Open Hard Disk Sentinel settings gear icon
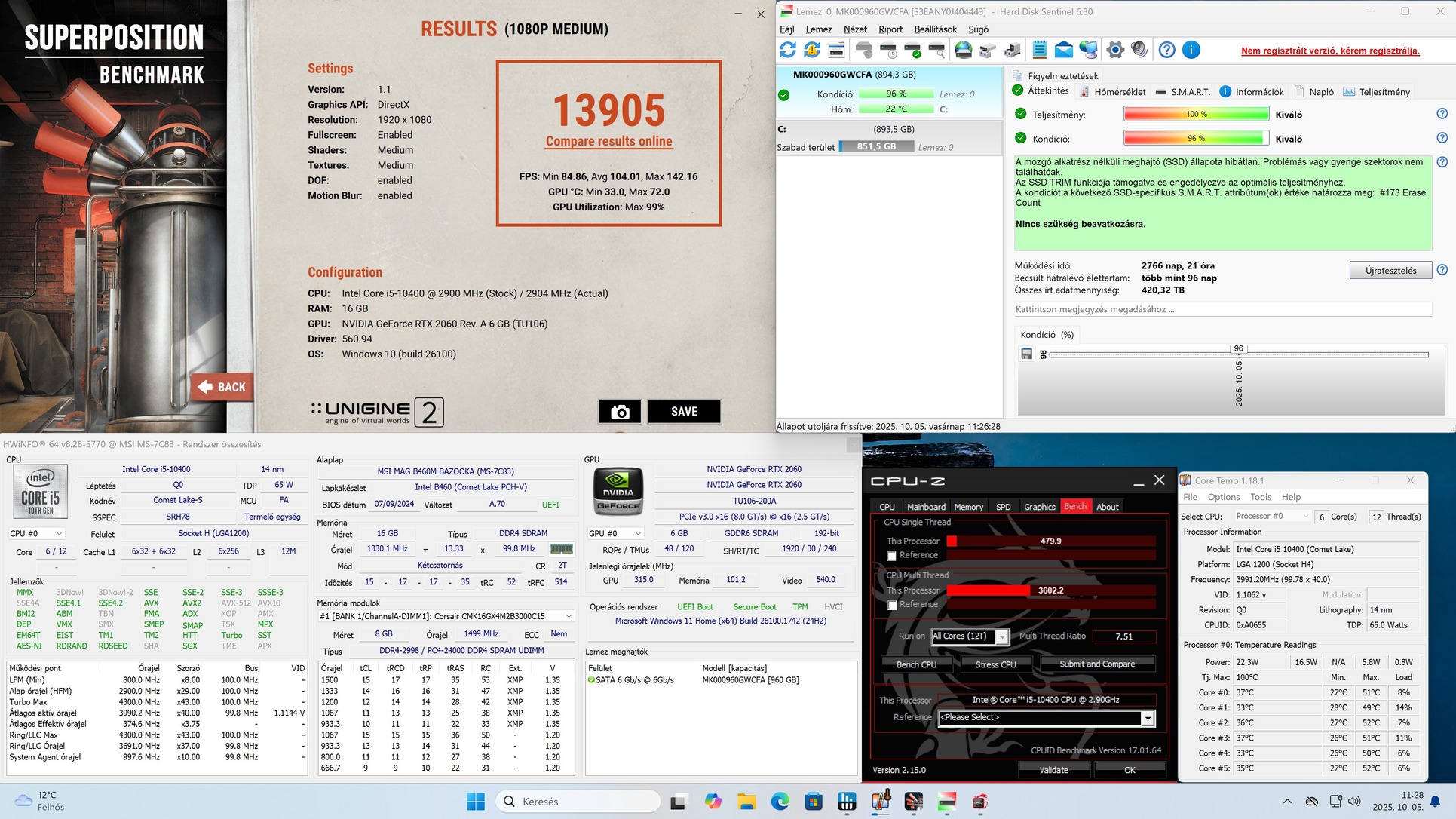This screenshot has width=1456, height=819. tap(1115, 50)
